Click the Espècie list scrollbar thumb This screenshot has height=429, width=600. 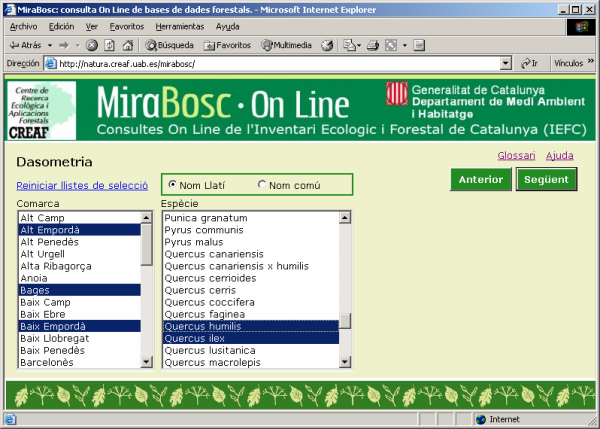(x=345, y=321)
